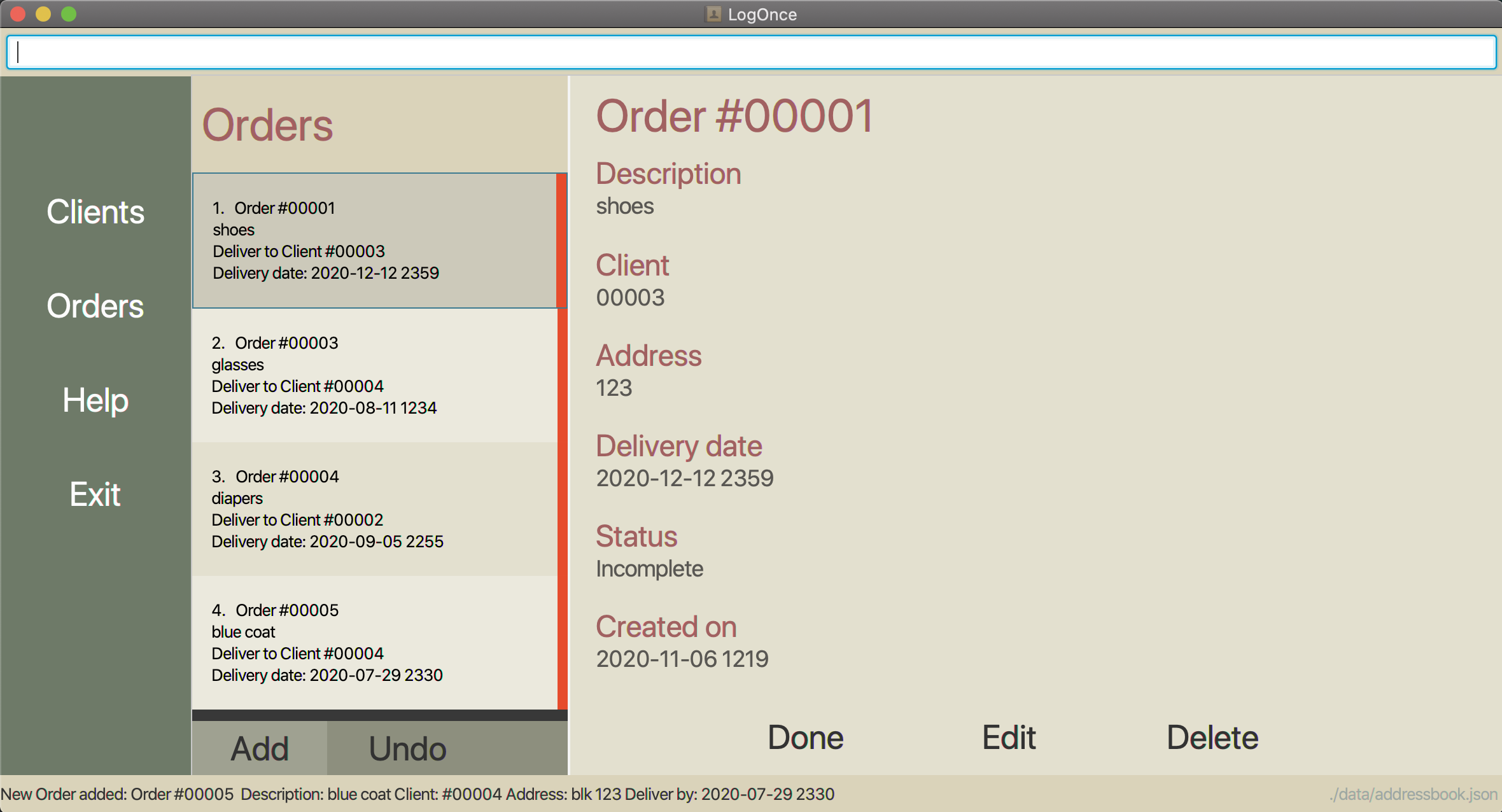Click the yellow macOS minimize window button
The width and height of the screenshot is (1502, 812).
point(43,13)
